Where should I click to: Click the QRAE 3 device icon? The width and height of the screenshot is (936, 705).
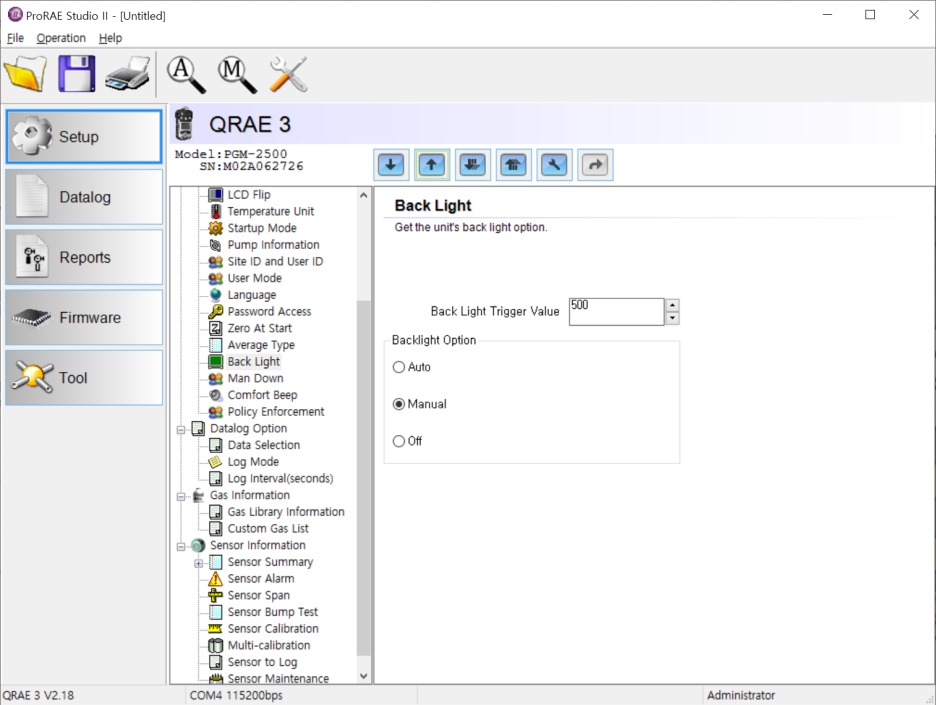184,124
